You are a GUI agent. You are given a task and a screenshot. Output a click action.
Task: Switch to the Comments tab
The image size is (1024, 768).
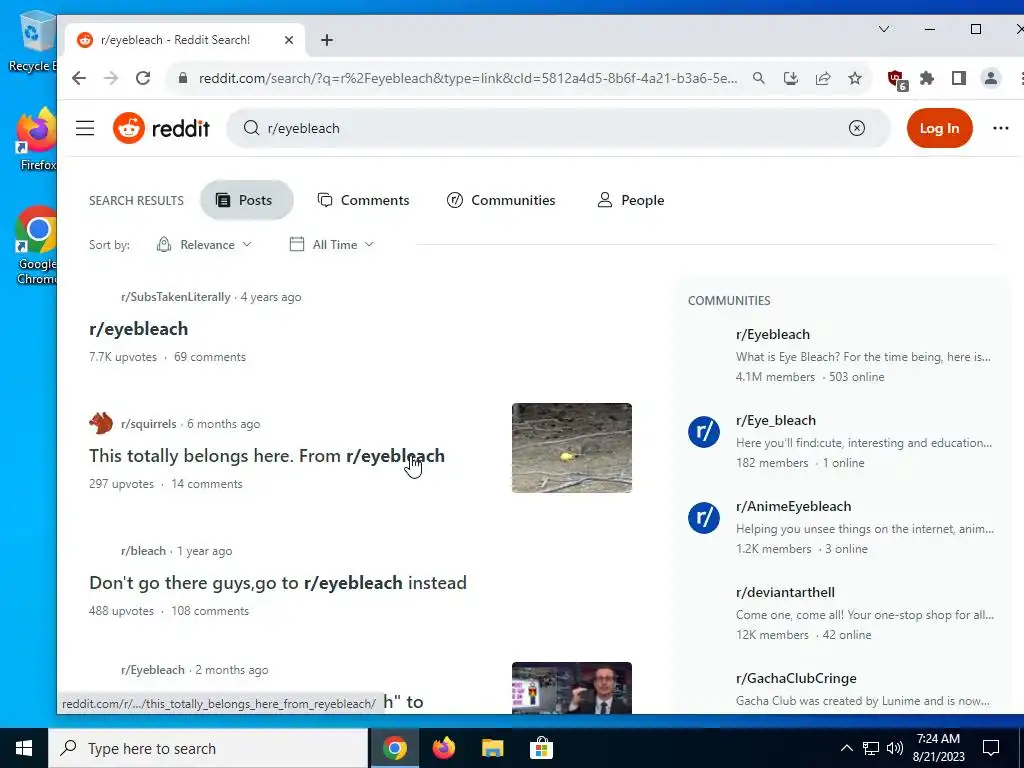pos(364,200)
